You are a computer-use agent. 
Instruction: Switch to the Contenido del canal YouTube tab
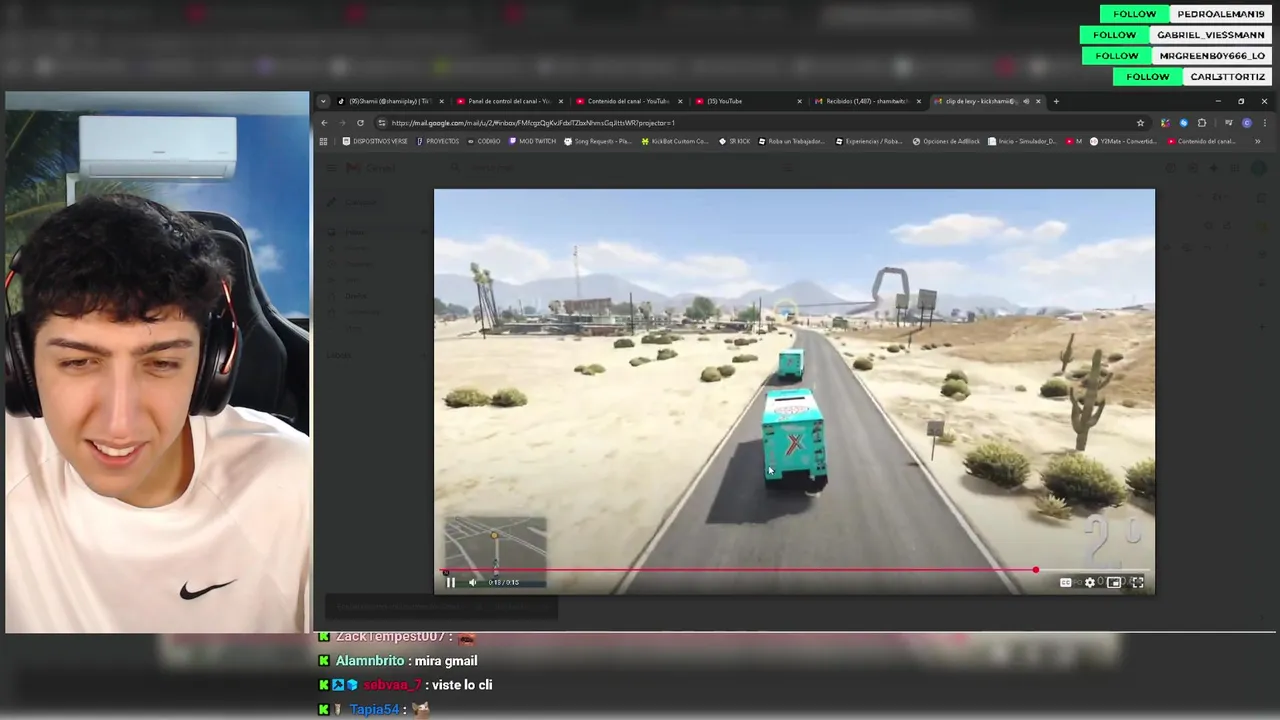[628, 101]
